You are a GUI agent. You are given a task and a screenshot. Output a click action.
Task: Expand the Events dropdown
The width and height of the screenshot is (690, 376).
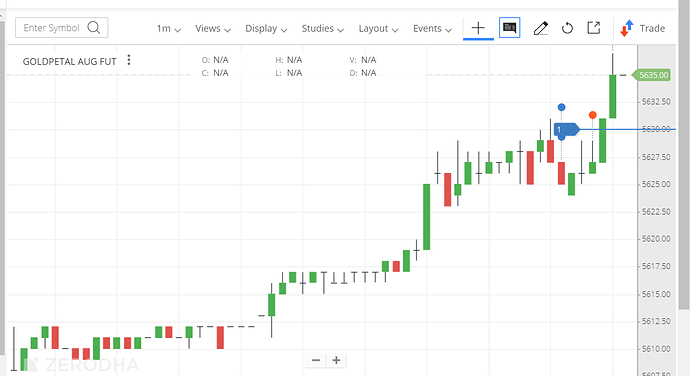pos(432,29)
